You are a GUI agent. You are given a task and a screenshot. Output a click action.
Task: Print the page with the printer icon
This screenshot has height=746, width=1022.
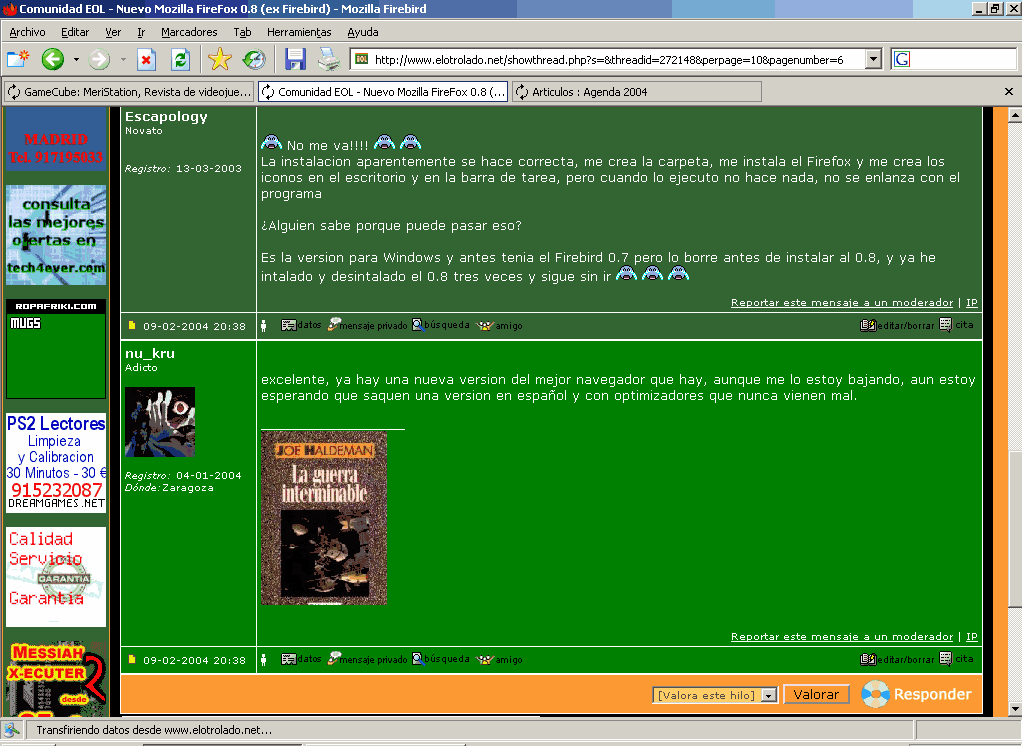328,59
